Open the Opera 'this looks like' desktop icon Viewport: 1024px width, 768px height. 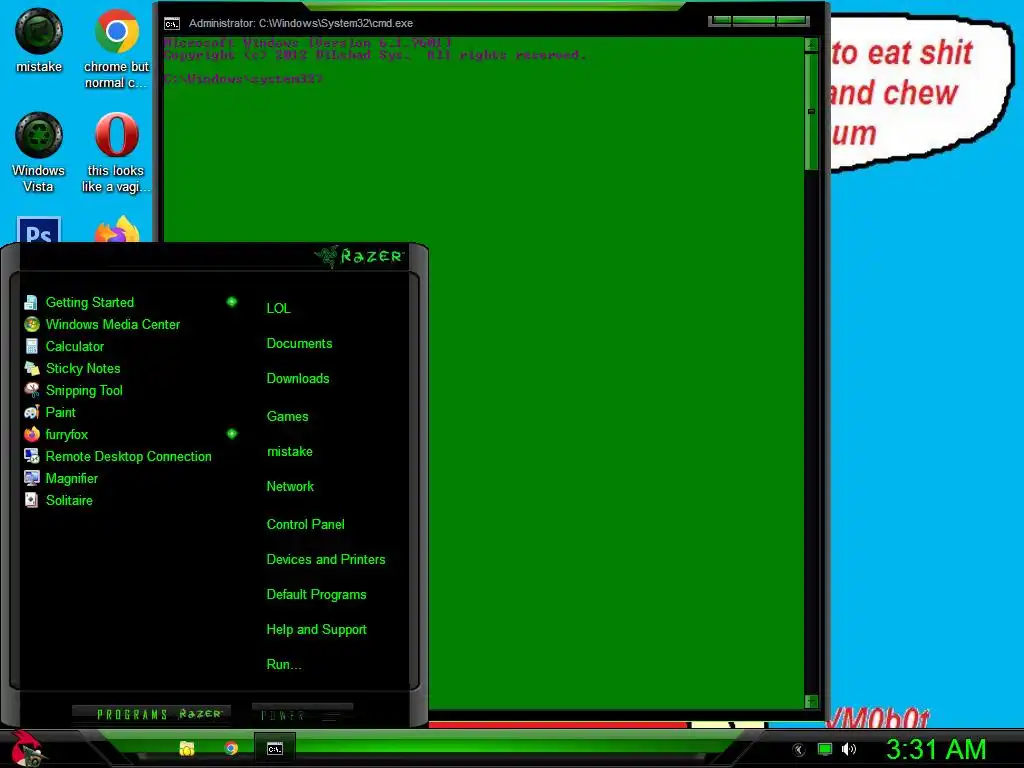(x=116, y=152)
